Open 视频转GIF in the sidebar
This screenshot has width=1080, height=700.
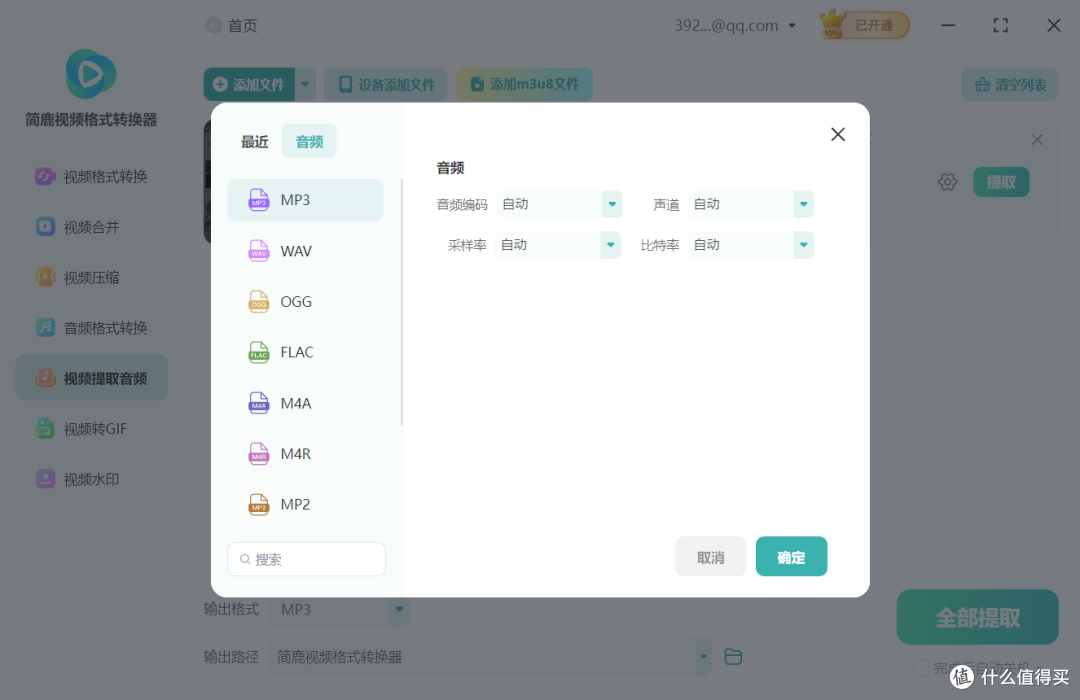pos(92,429)
